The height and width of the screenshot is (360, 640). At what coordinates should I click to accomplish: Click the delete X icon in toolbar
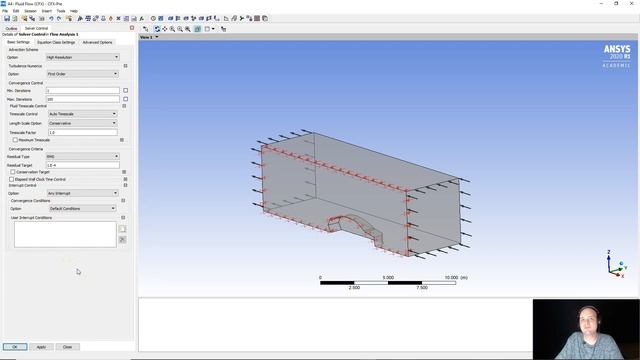118,18
